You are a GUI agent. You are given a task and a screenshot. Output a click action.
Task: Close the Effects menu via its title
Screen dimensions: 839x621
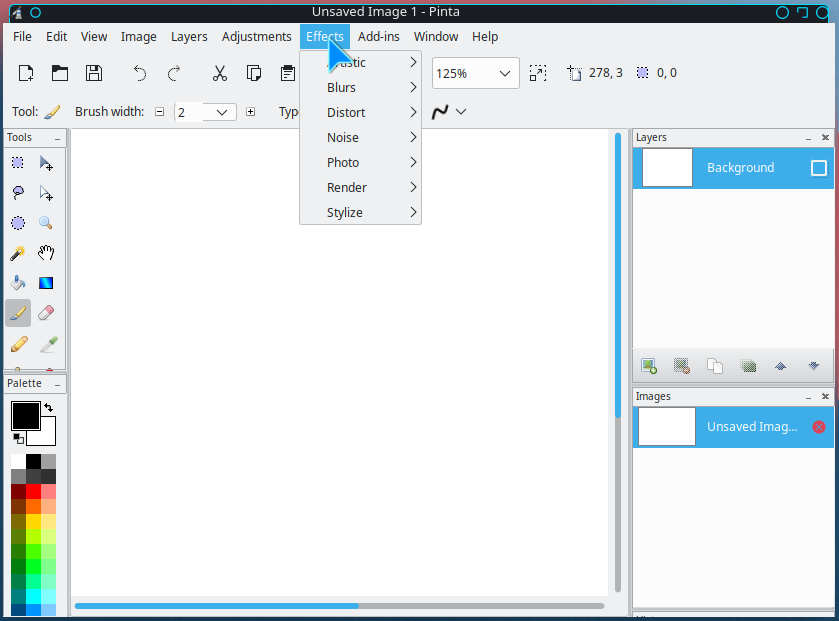[x=325, y=36]
